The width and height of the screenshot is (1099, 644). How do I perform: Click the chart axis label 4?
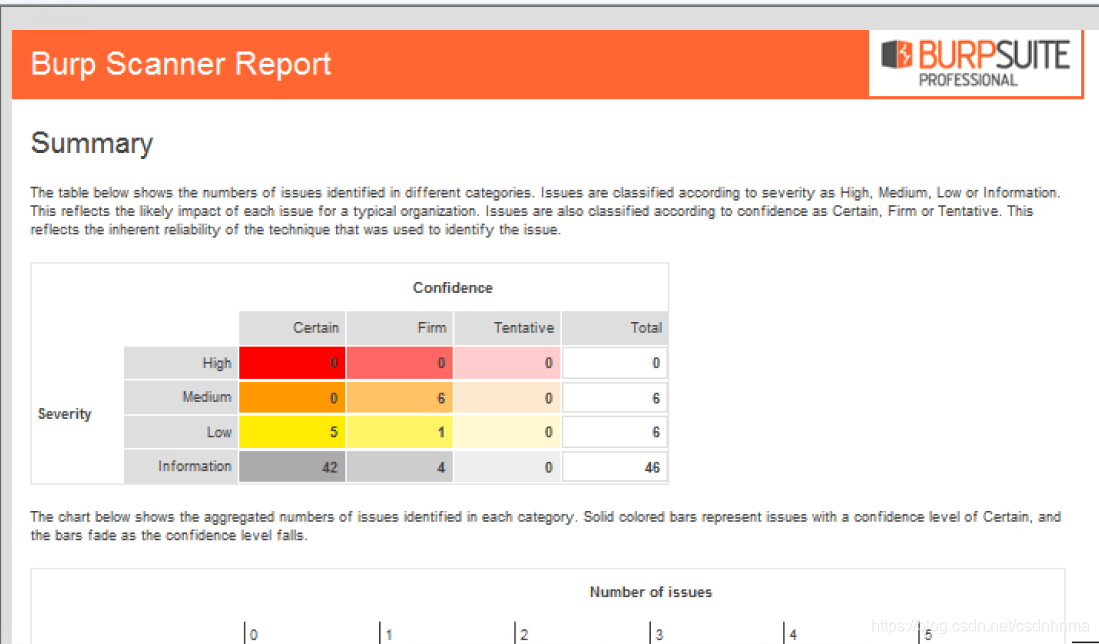point(793,635)
